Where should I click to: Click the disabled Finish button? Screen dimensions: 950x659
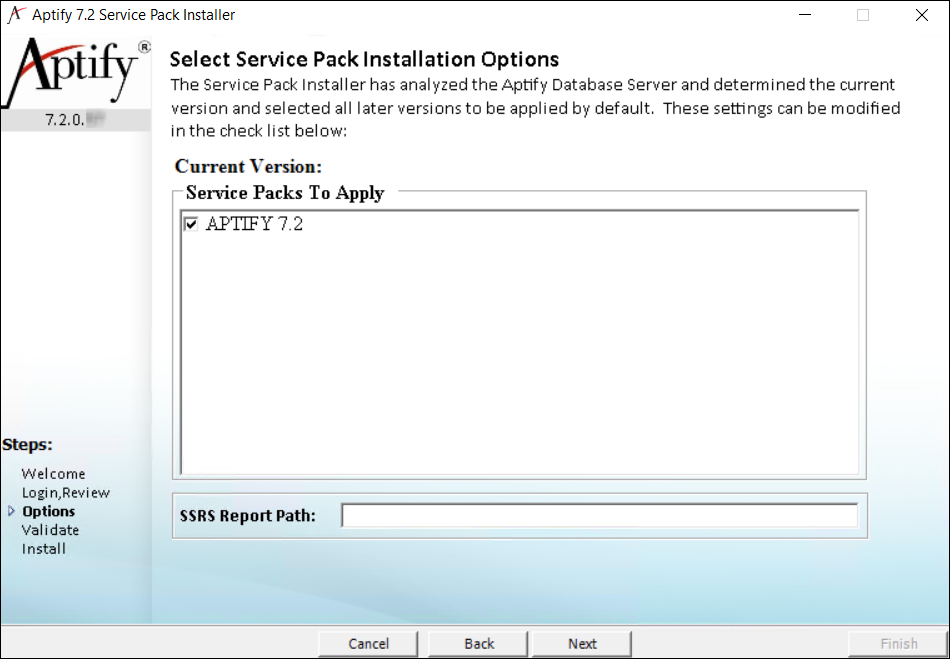point(899,644)
